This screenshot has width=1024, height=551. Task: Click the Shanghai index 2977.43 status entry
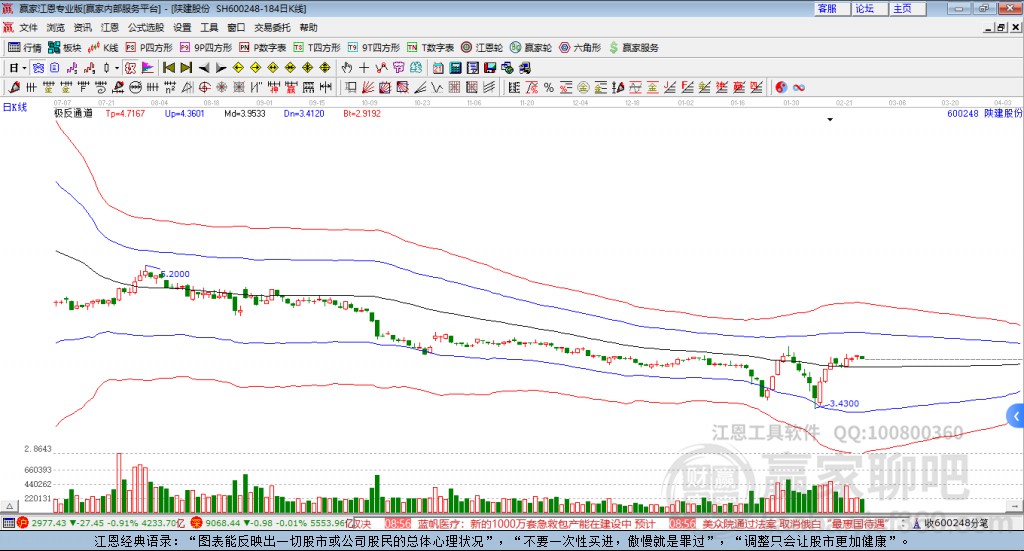coord(102,524)
